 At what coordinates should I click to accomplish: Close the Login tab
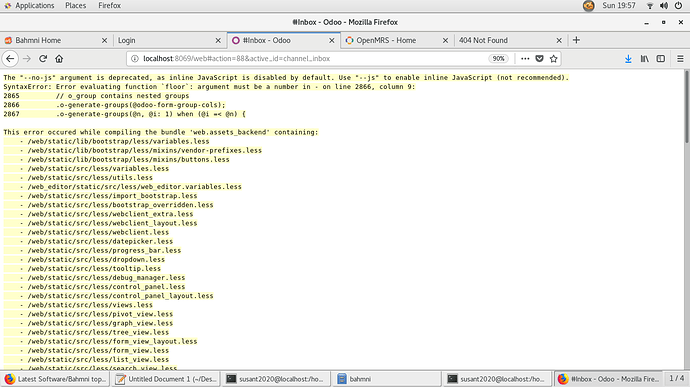tap(218, 40)
